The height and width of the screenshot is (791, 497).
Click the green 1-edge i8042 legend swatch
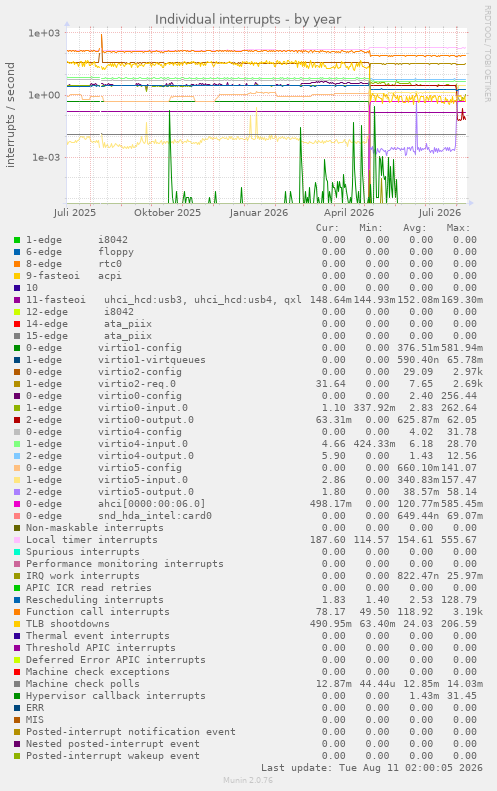[17, 240]
